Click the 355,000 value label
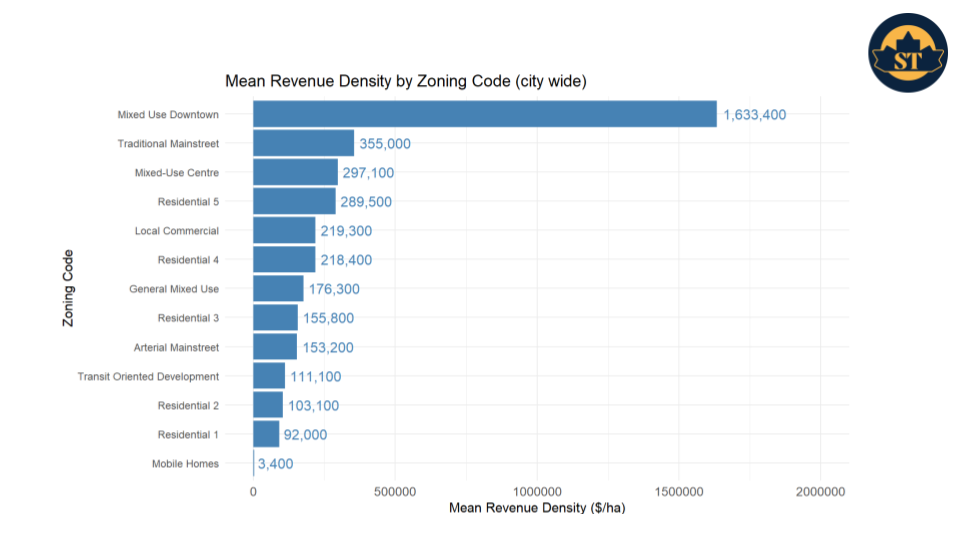Viewport: 960px width, 540px height. point(385,144)
